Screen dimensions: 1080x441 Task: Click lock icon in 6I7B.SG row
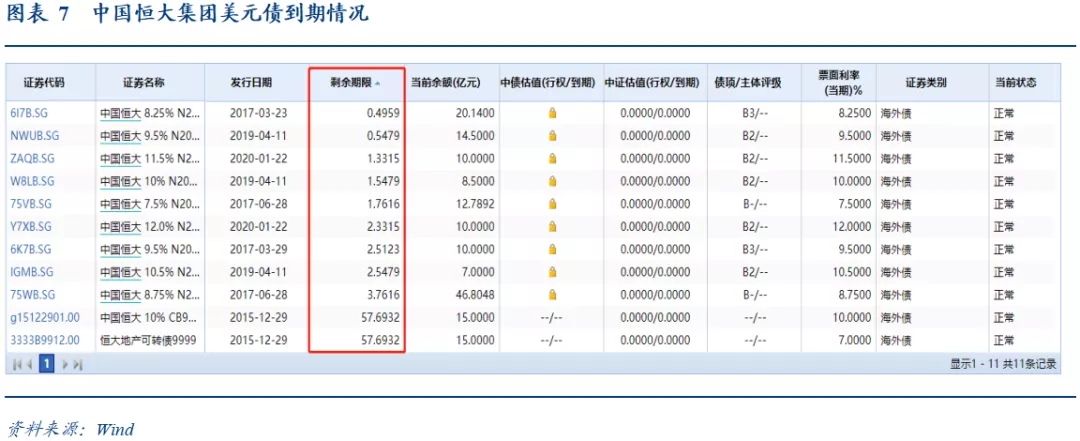(552, 113)
